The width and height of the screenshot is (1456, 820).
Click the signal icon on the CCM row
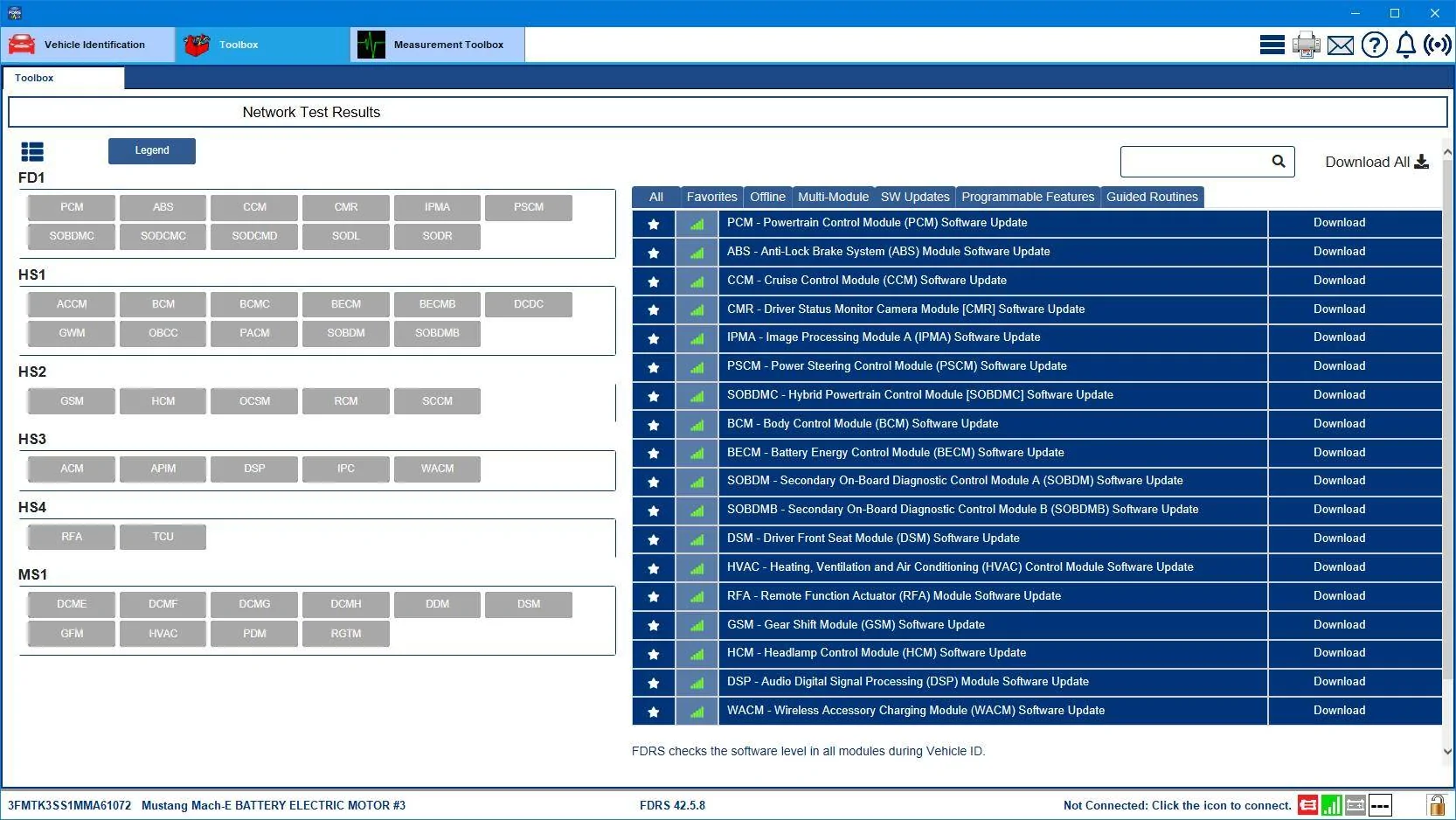click(697, 281)
